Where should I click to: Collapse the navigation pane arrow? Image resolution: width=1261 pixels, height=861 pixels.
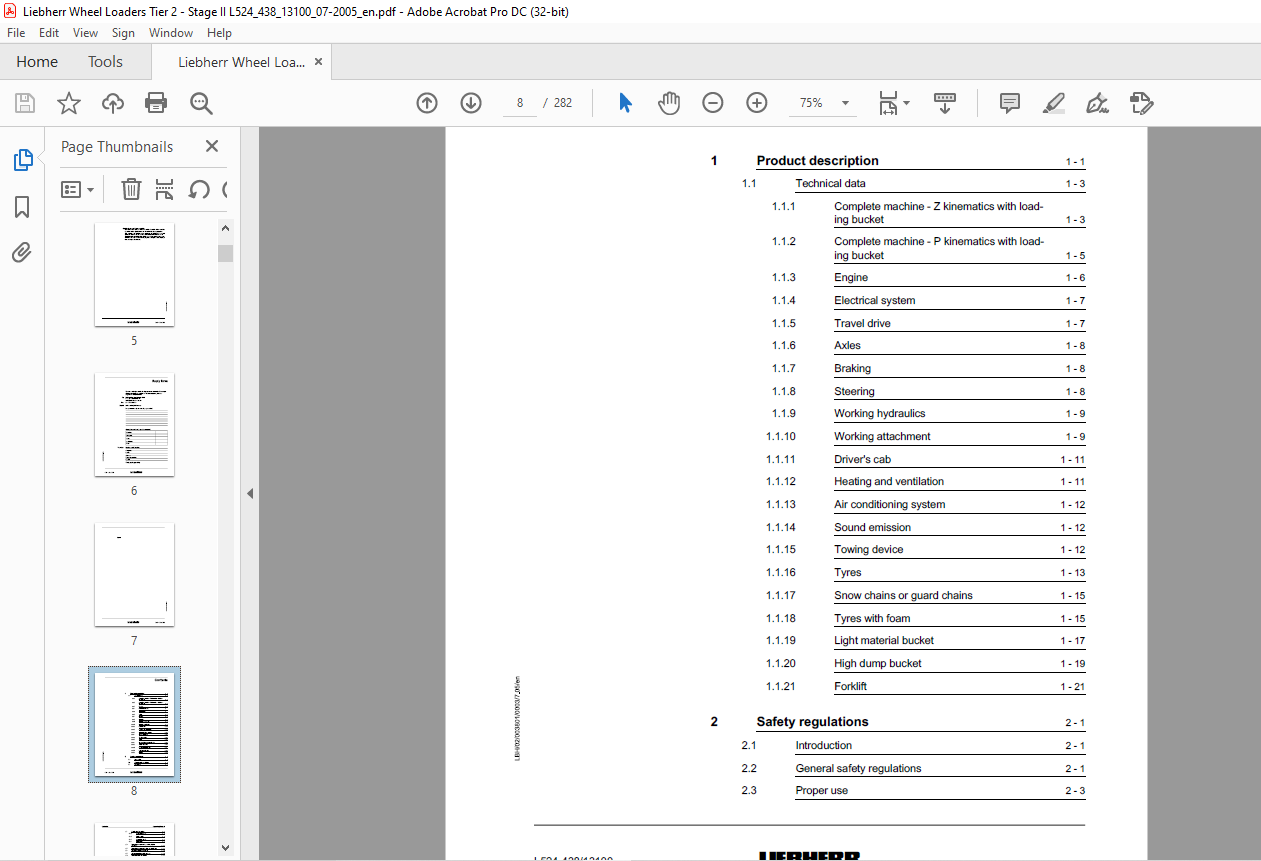pos(250,493)
